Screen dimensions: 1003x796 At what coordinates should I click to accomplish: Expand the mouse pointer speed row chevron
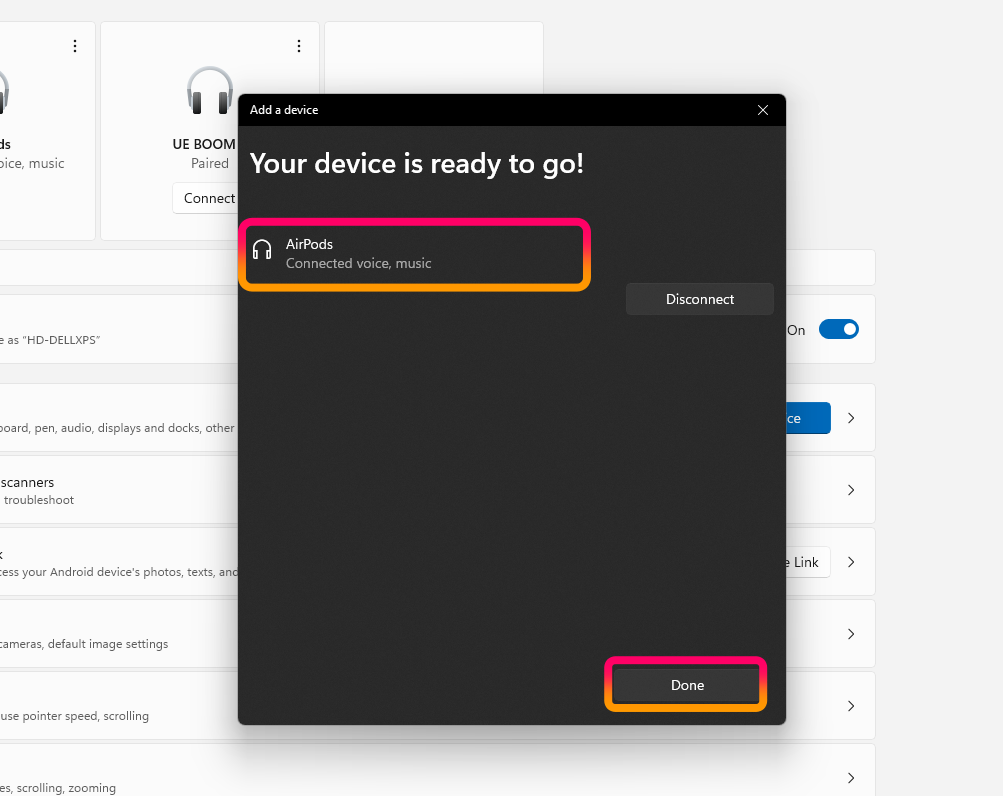pyautogui.click(x=851, y=706)
